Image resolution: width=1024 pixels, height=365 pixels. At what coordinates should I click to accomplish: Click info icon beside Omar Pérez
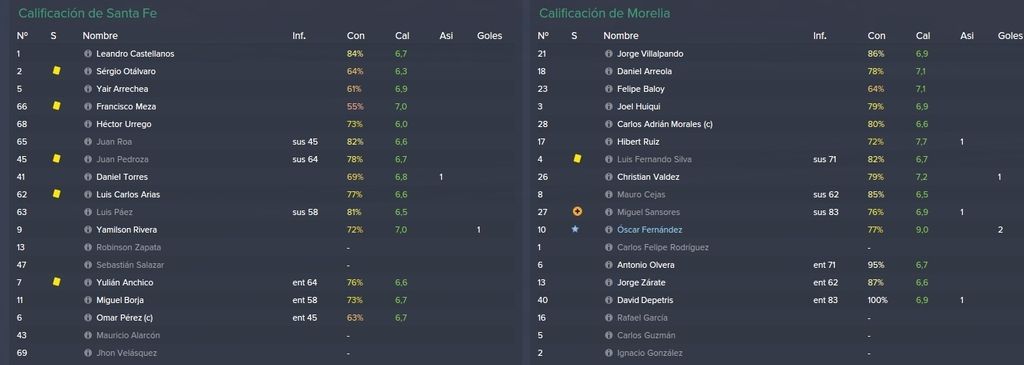[88, 318]
